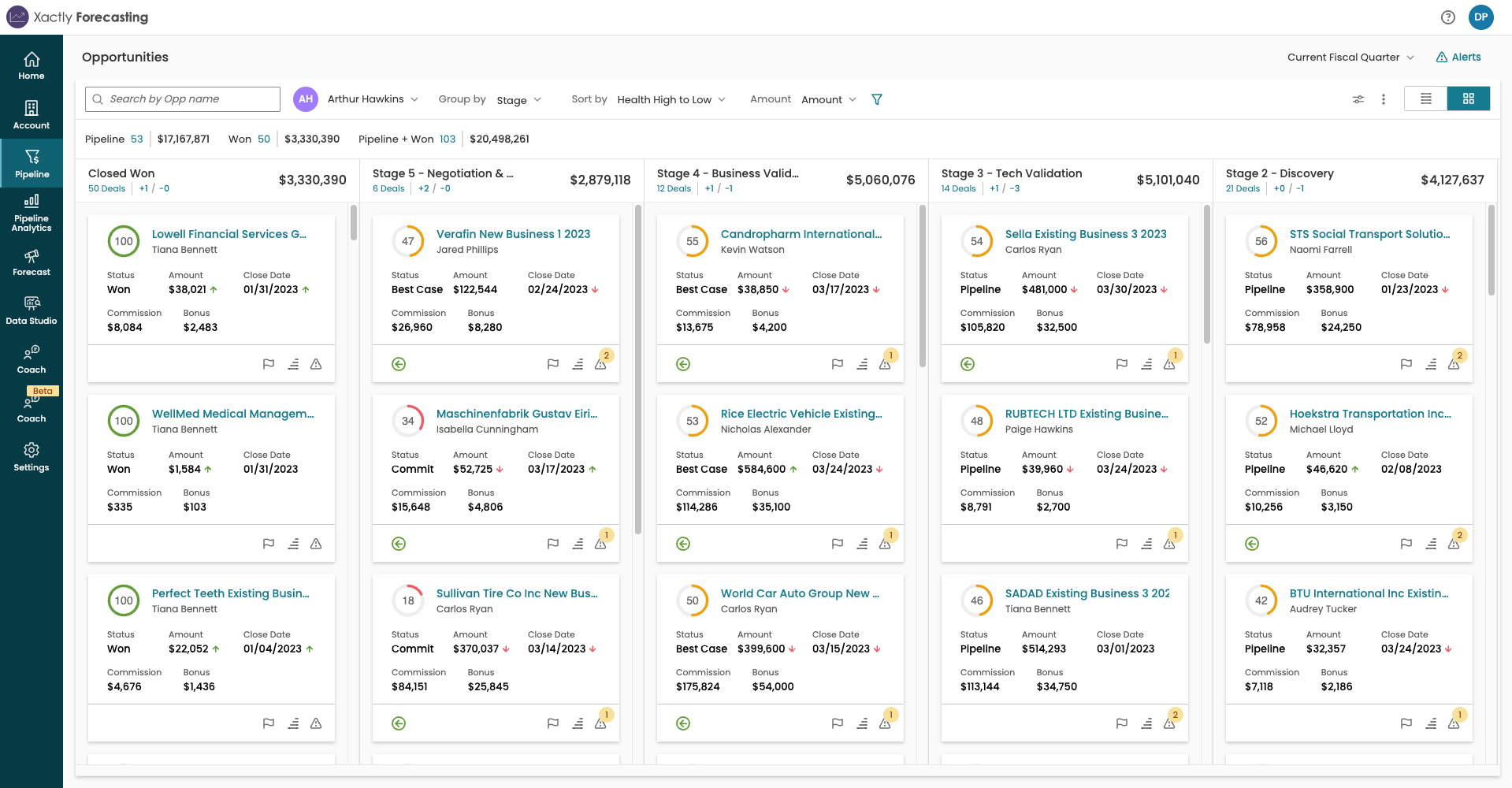
Task: Toggle grid view of opportunities
Action: 1469,98
